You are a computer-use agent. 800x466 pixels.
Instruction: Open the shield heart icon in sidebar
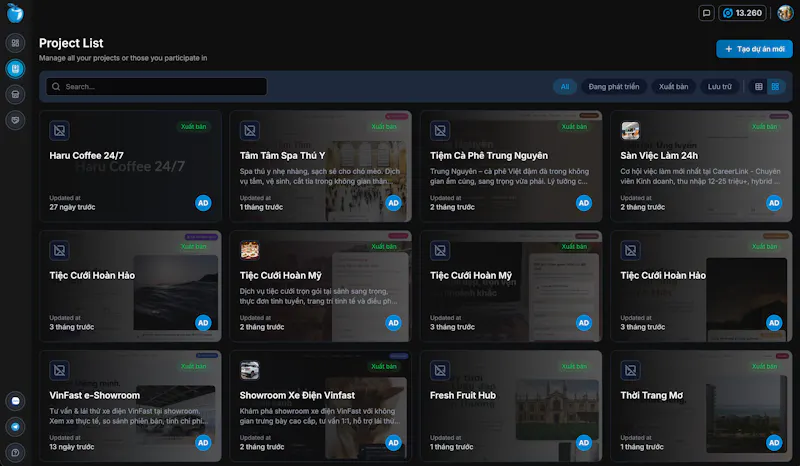point(15,120)
